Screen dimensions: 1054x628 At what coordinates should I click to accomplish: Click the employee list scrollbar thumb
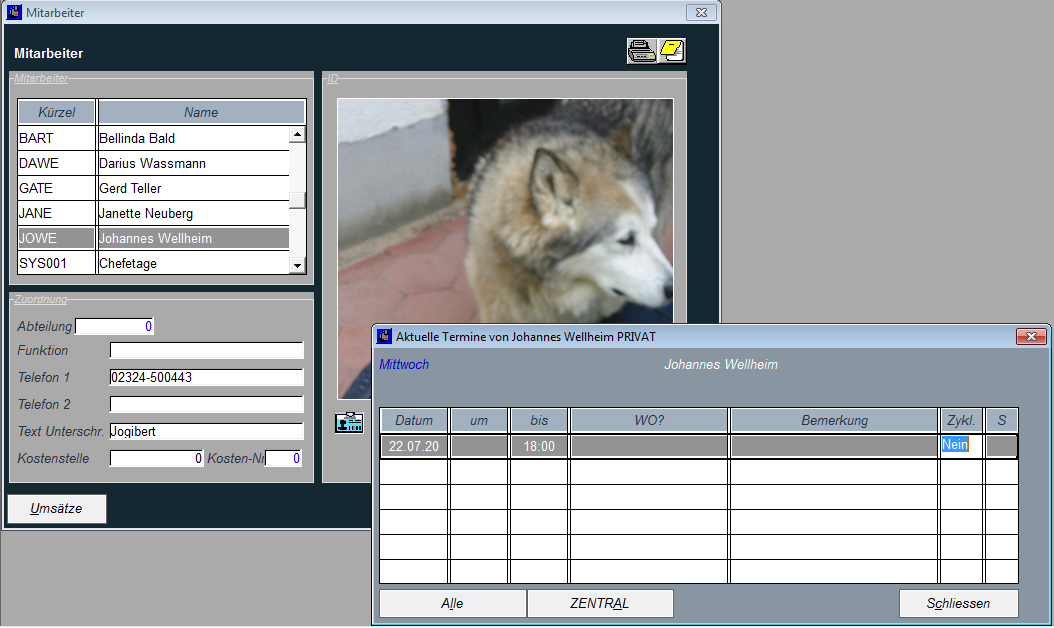coord(297,200)
